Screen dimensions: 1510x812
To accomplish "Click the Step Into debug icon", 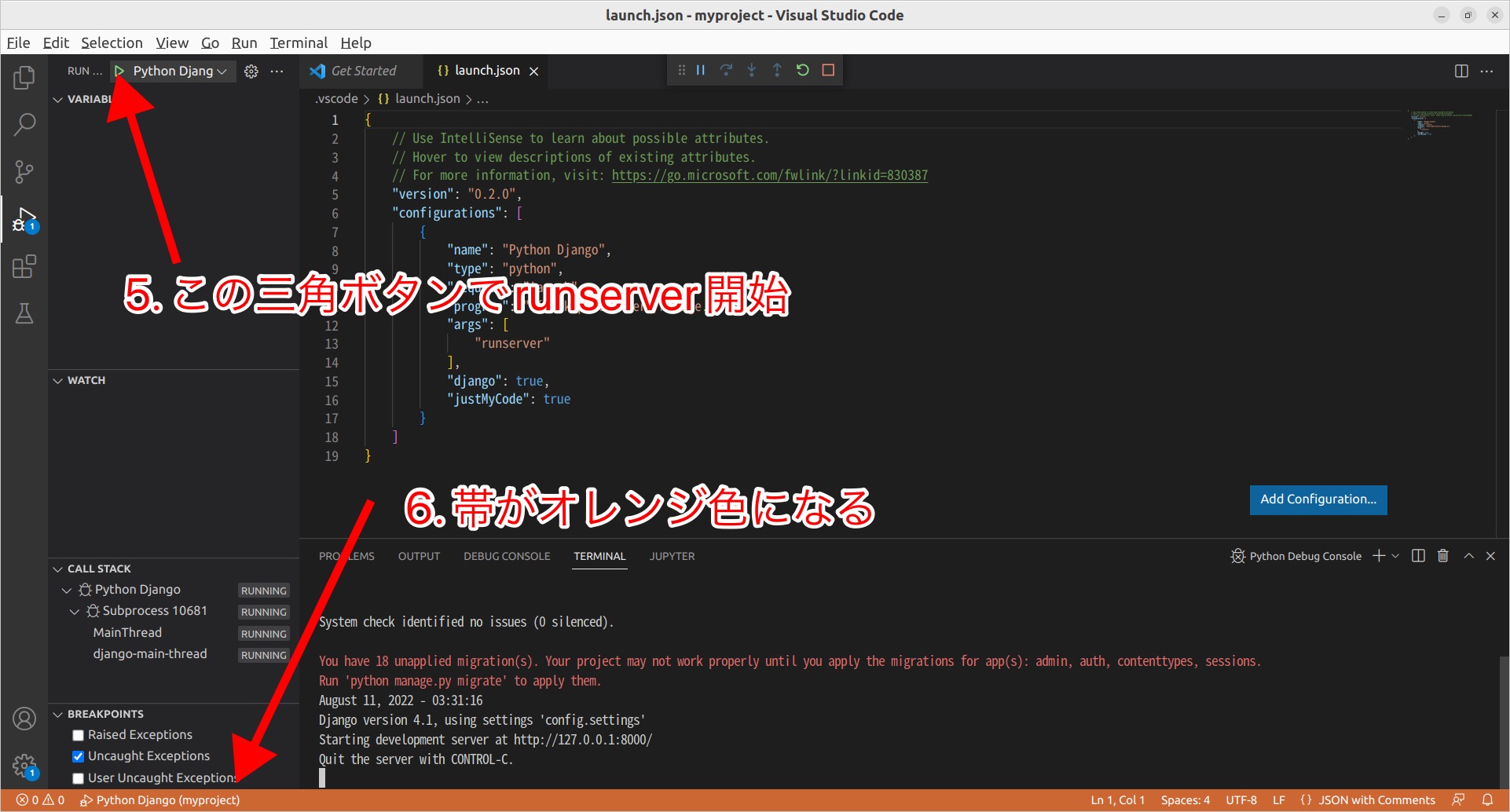I will point(751,69).
